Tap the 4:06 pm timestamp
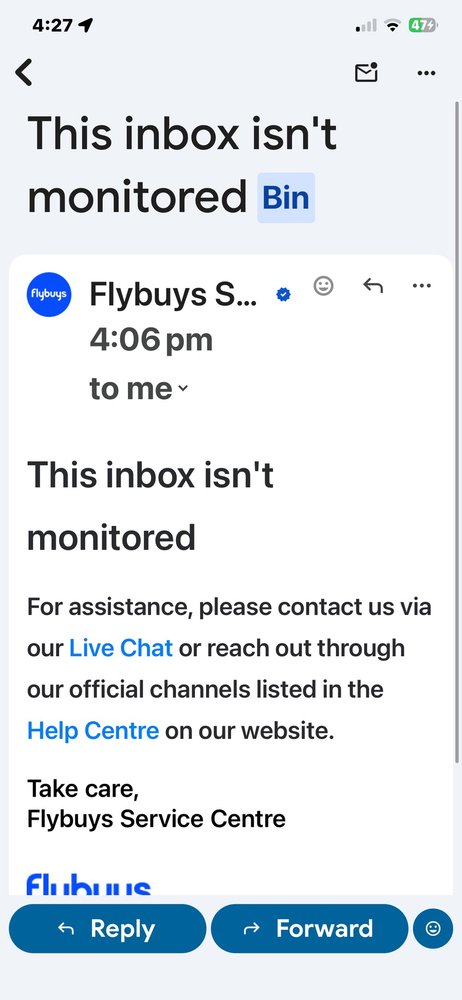Viewport: 462px width, 1000px height. point(151,340)
